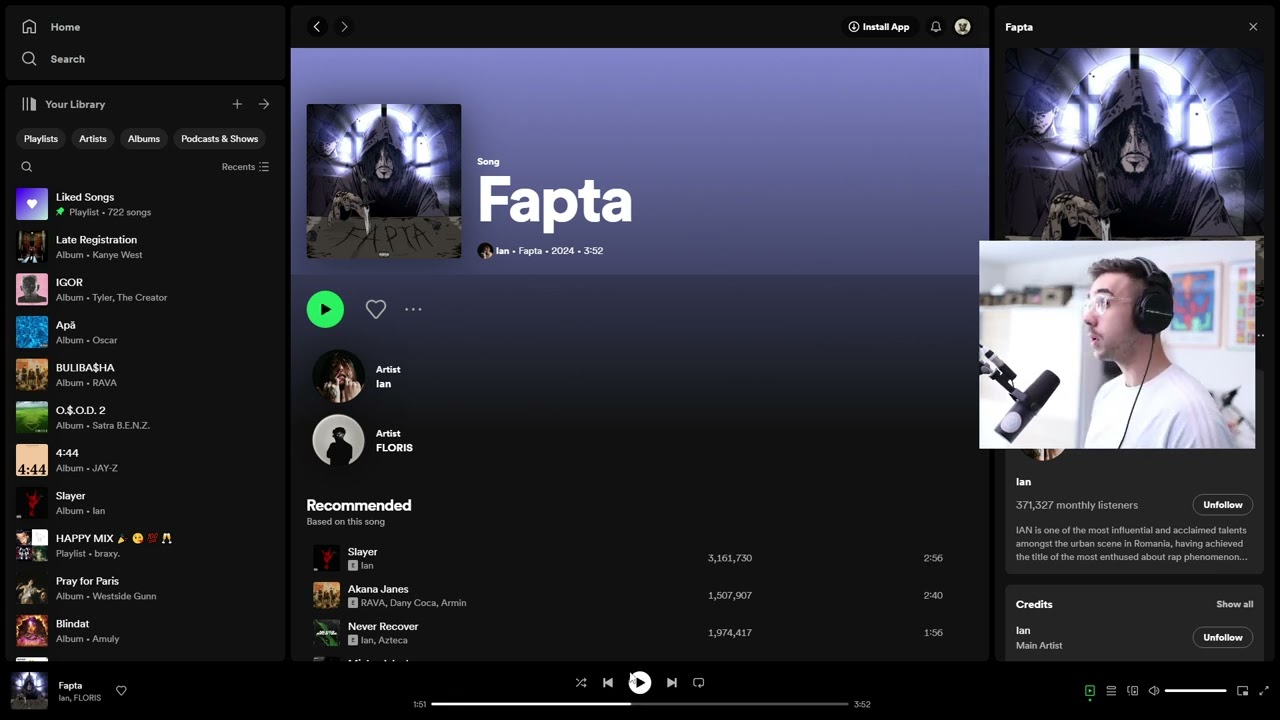Viewport: 1280px width, 720px height.
Task: Unfollow Ian in the artist card
Action: 1223,505
